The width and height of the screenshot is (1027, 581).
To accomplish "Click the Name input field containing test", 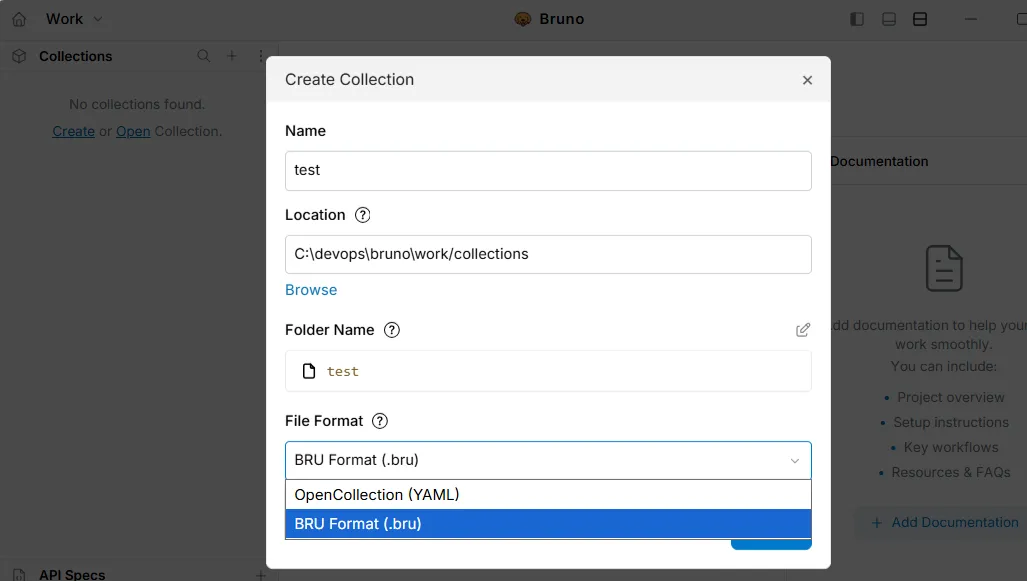I will (x=547, y=170).
